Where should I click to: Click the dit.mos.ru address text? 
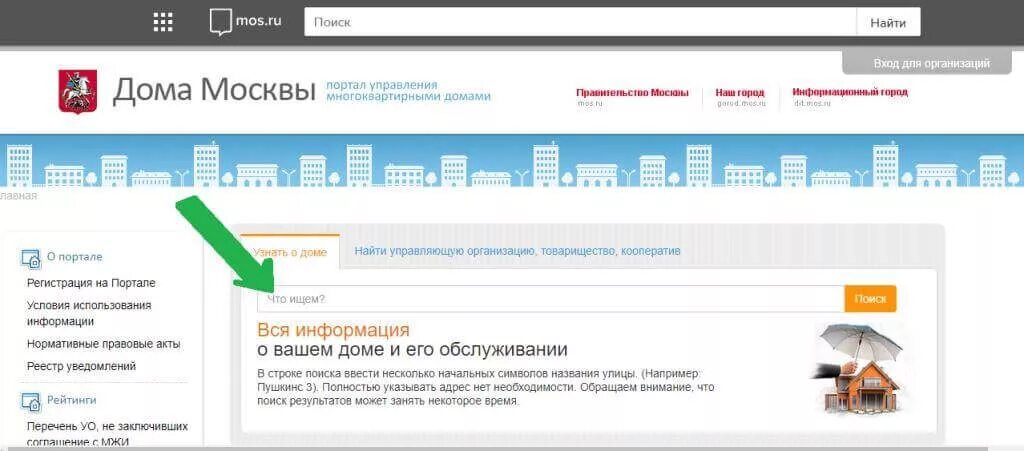(x=812, y=103)
